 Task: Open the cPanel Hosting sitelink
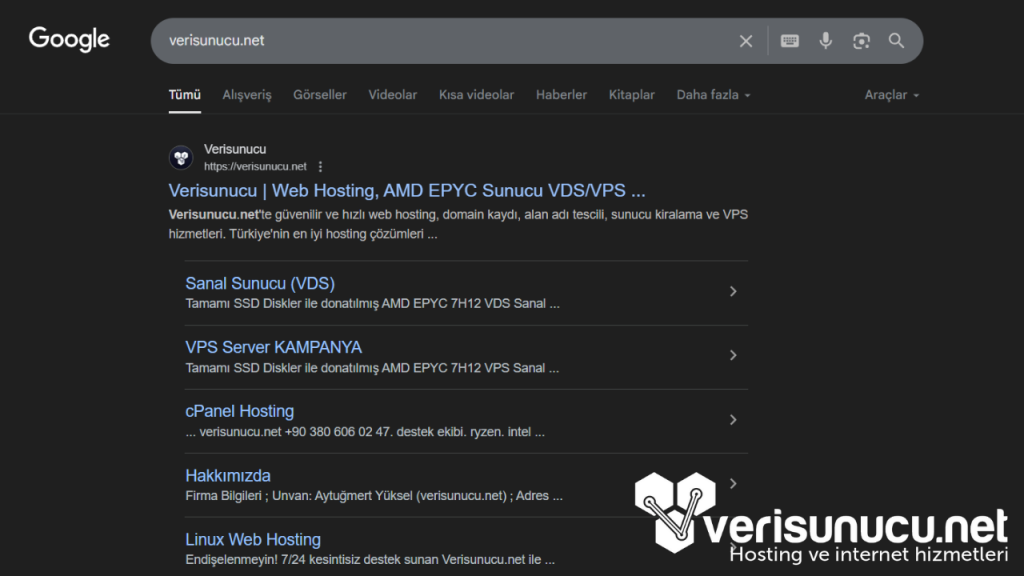pos(239,411)
